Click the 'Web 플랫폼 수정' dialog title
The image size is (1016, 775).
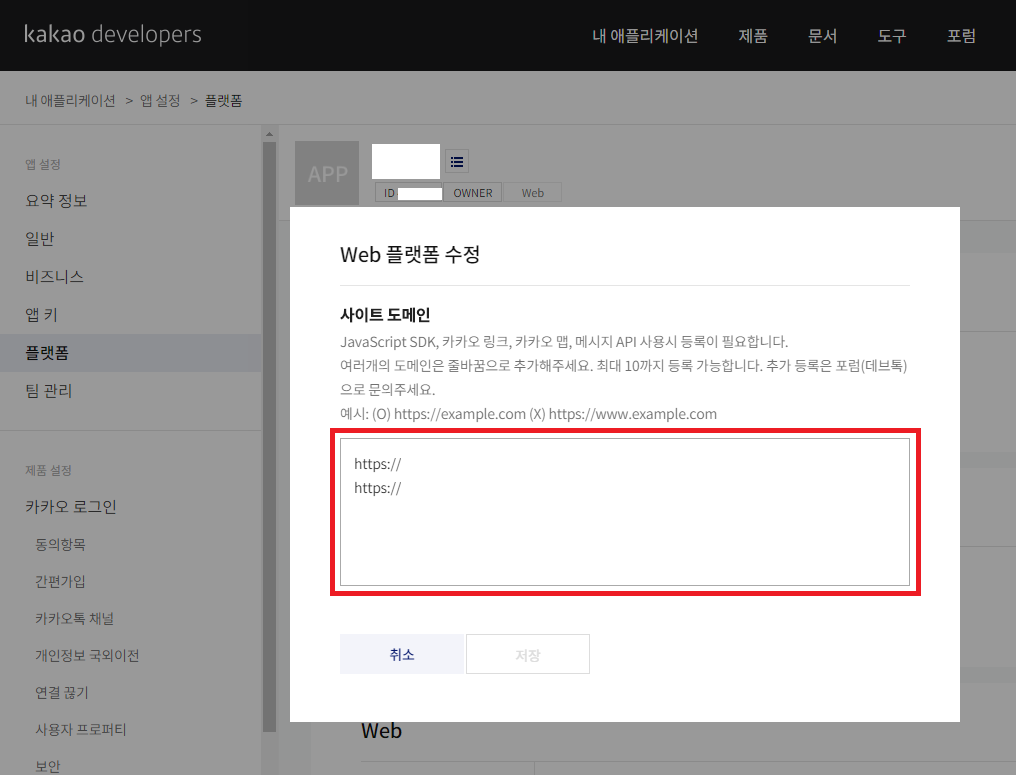pos(410,254)
